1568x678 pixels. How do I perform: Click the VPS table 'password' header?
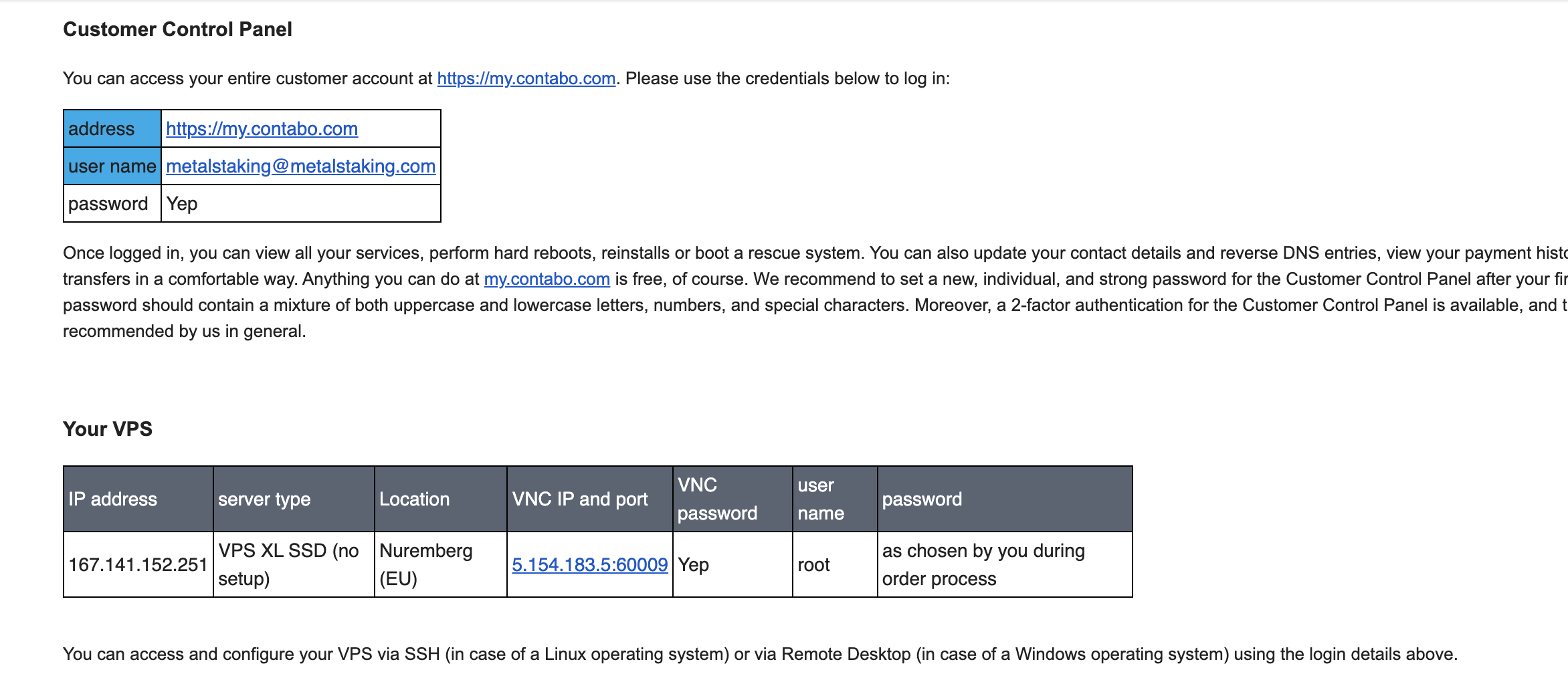coord(1005,499)
